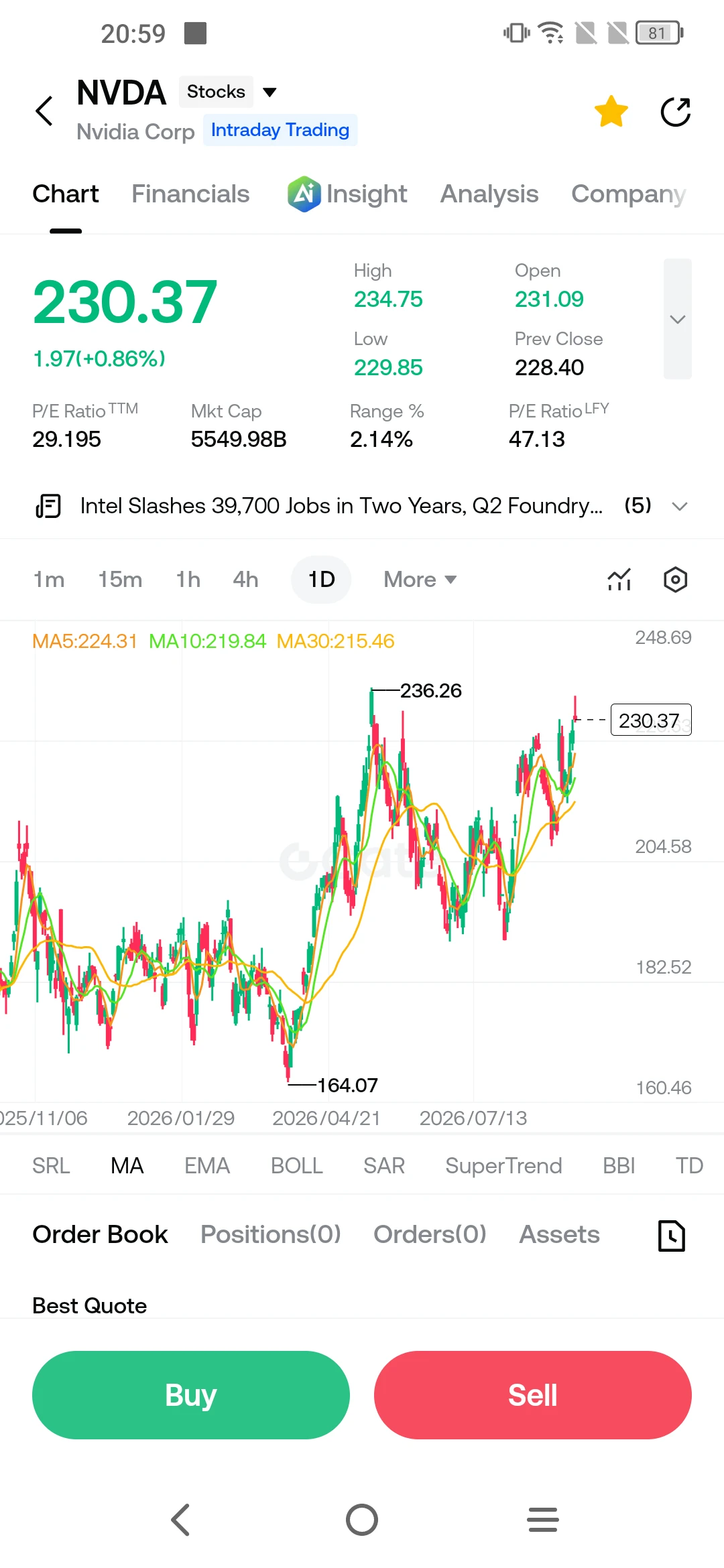Tap the boxed 230.37 price label
Screen dimensions: 724x1568
(651, 720)
